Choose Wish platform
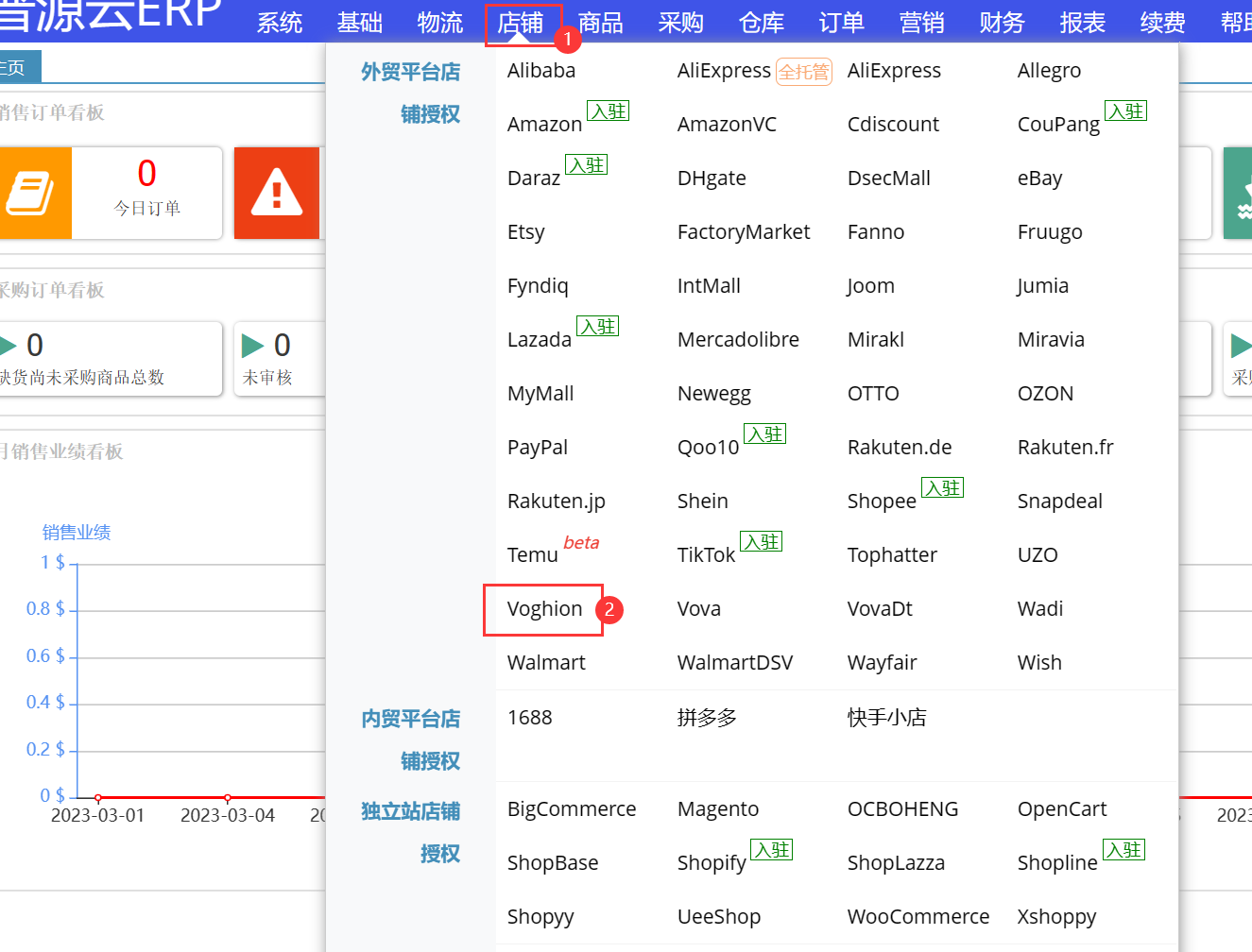Screen dimensions: 1252x952 1039,663
